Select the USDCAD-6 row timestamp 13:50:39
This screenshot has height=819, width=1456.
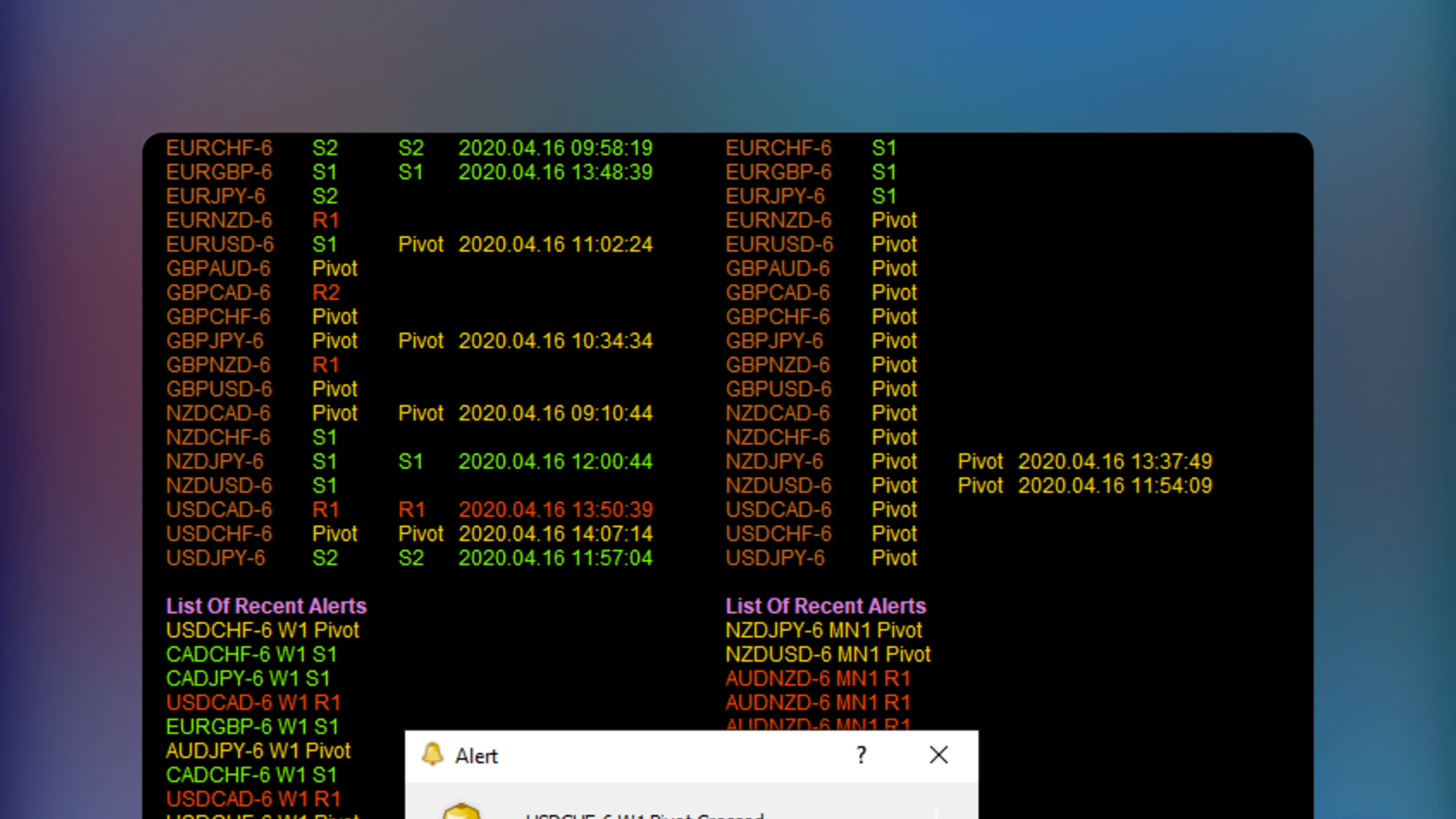coord(555,510)
